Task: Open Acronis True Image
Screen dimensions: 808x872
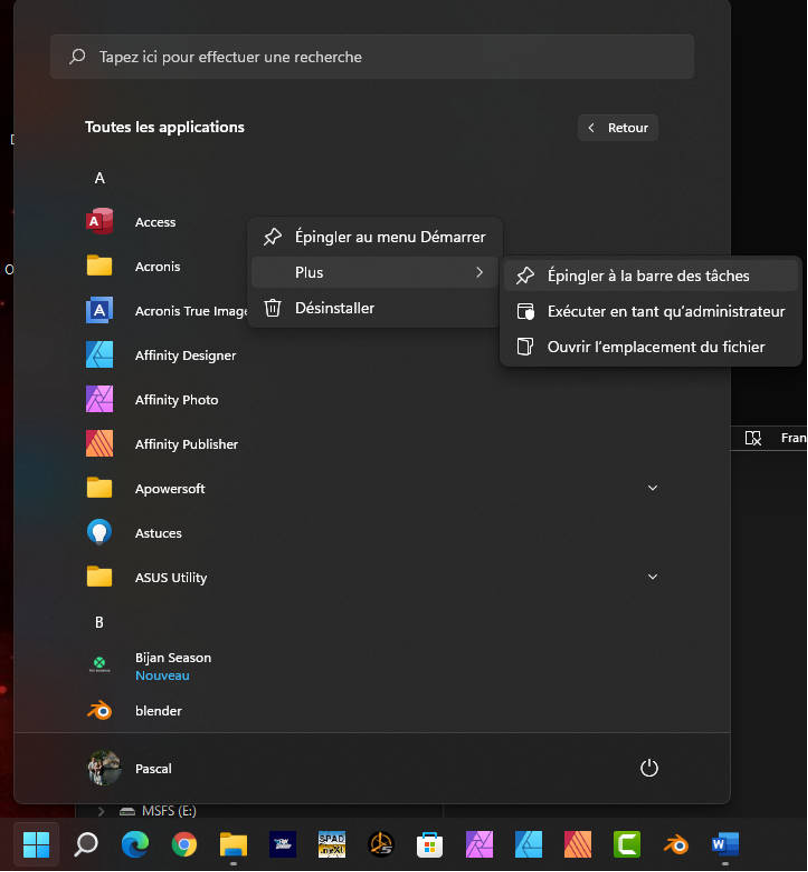Action: click(190, 310)
